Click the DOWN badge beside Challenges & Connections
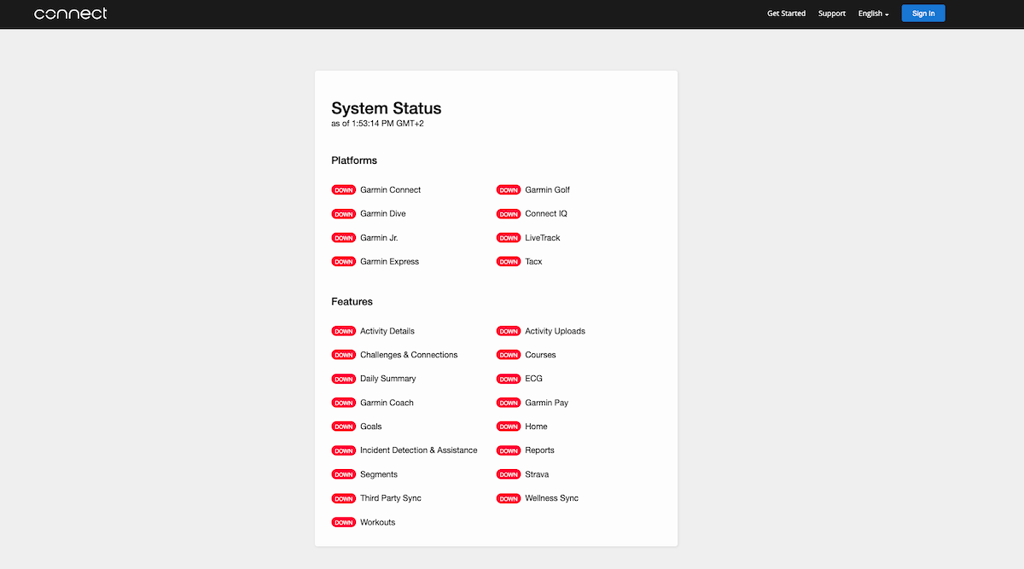This screenshot has height=569, width=1024. [x=344, y=355]
